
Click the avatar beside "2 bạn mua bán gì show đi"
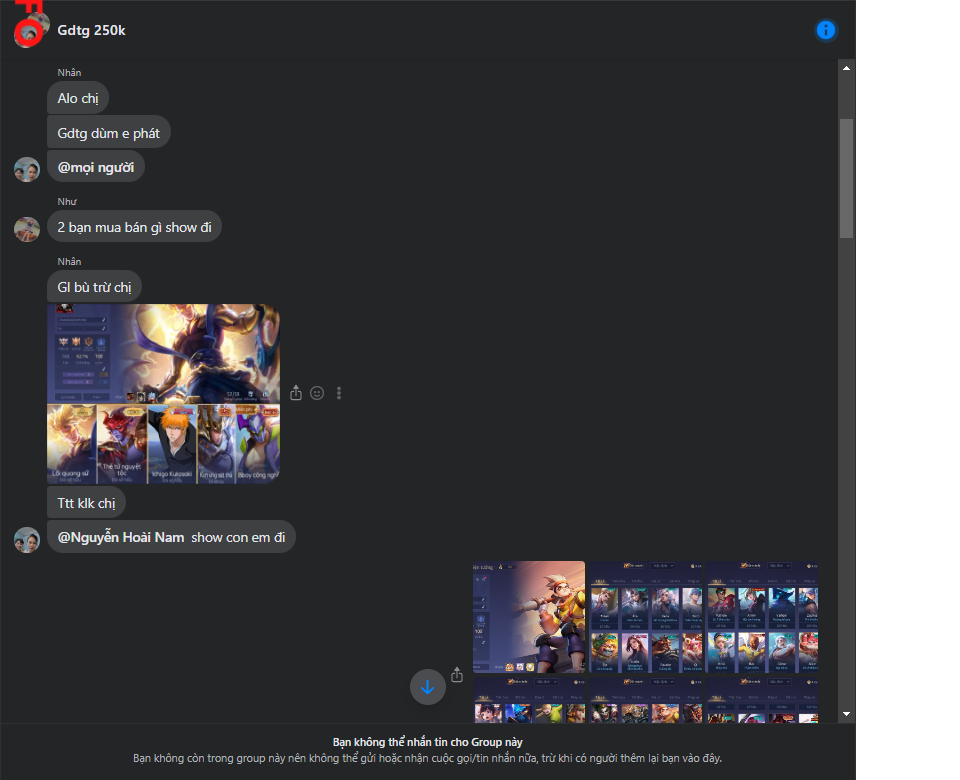coord(27,229)
